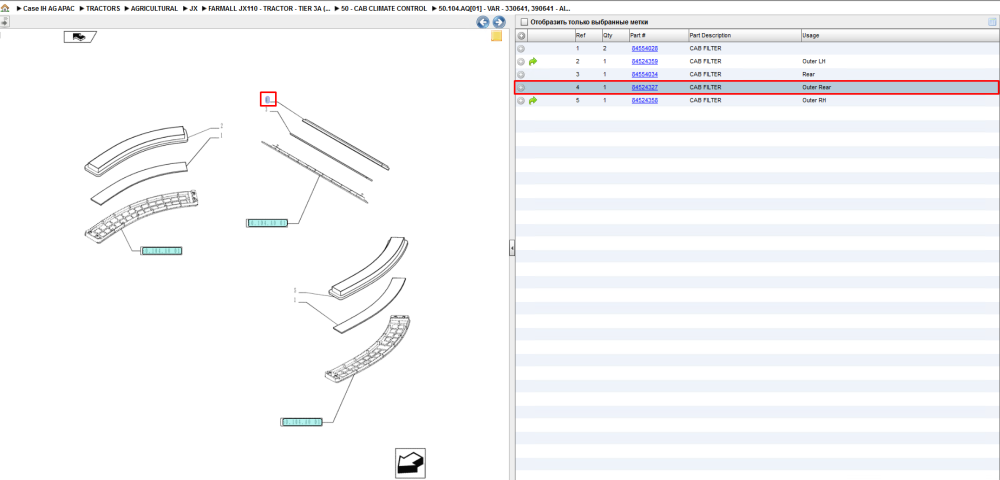1000x480 pixels.
Task: Click the green arrow on the Outer LH row
Action: click(x=533, y=62)
